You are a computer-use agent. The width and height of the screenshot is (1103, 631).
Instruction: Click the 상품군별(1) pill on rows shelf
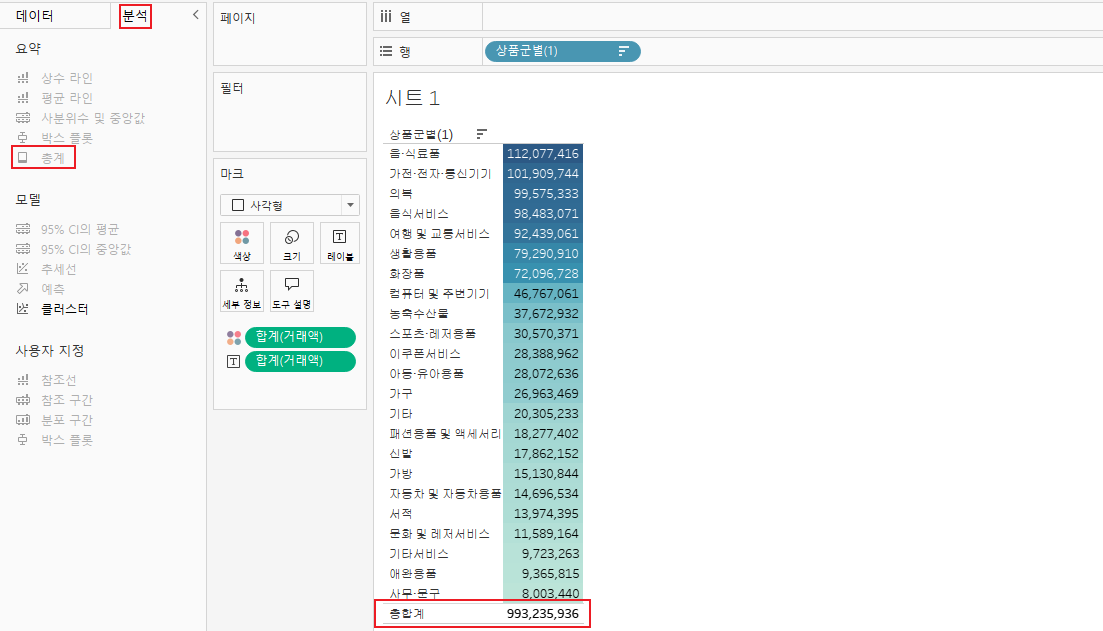562,51
